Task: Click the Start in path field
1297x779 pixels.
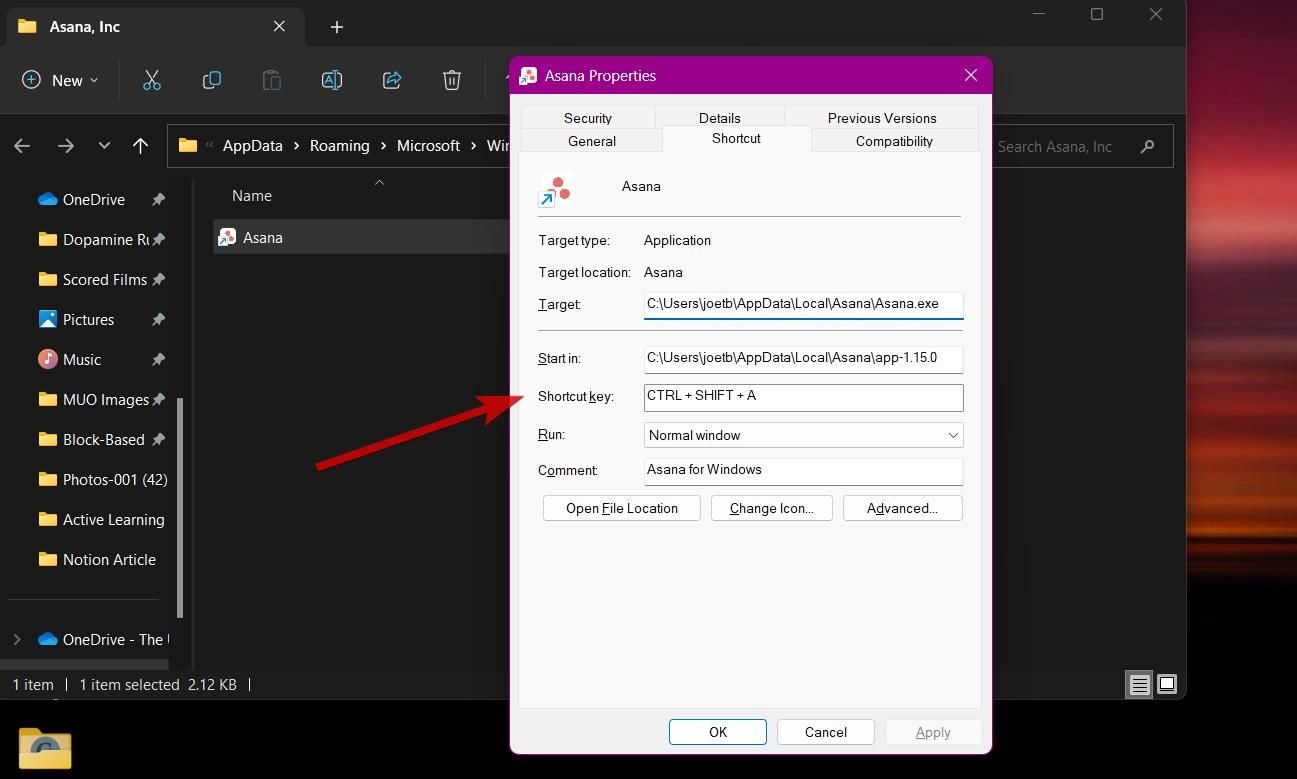Action: (804, 358)
